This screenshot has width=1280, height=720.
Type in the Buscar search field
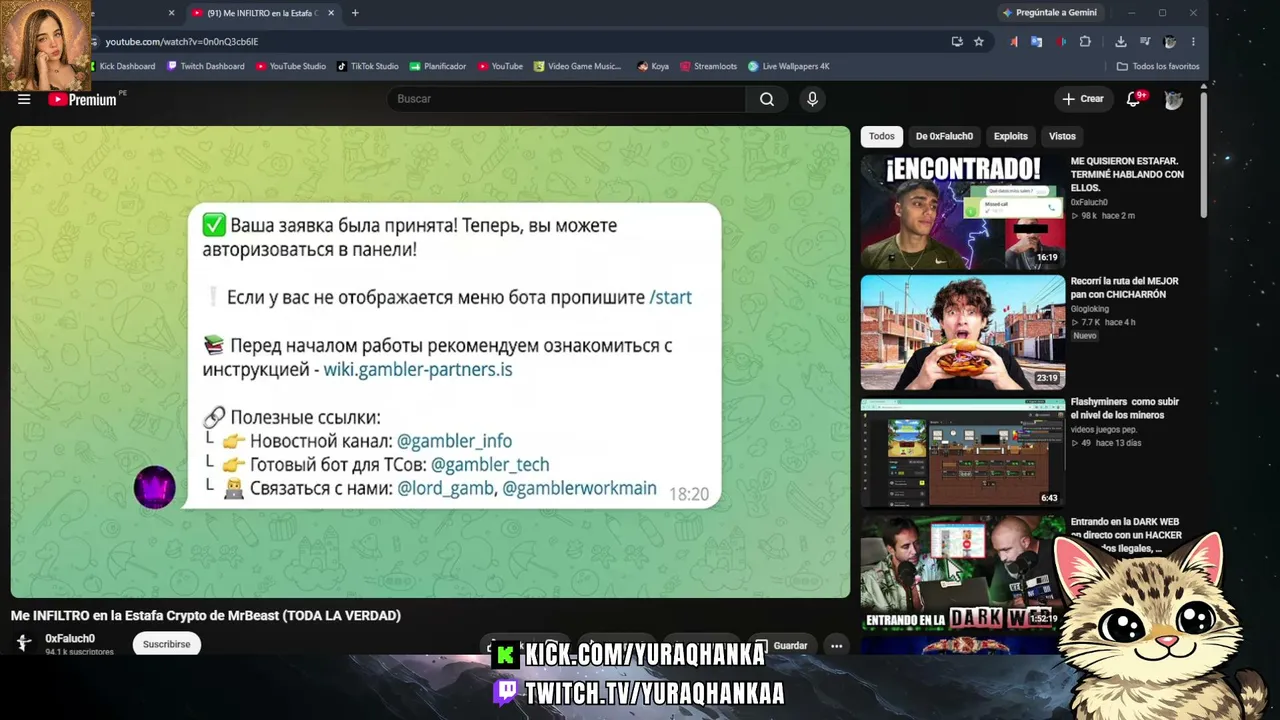click(x=566, y=99)
